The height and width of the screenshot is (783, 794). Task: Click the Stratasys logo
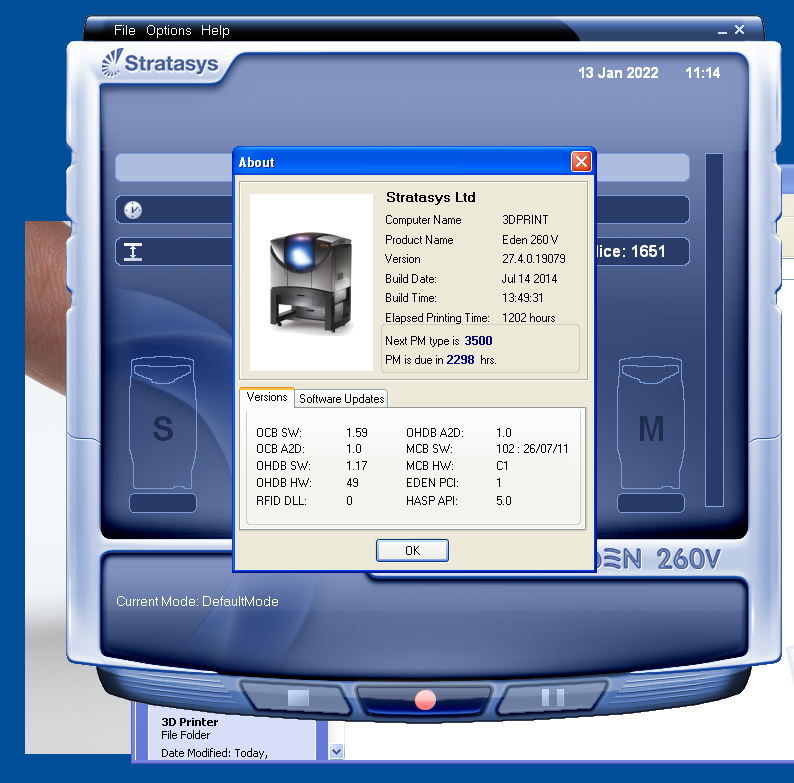160,63
